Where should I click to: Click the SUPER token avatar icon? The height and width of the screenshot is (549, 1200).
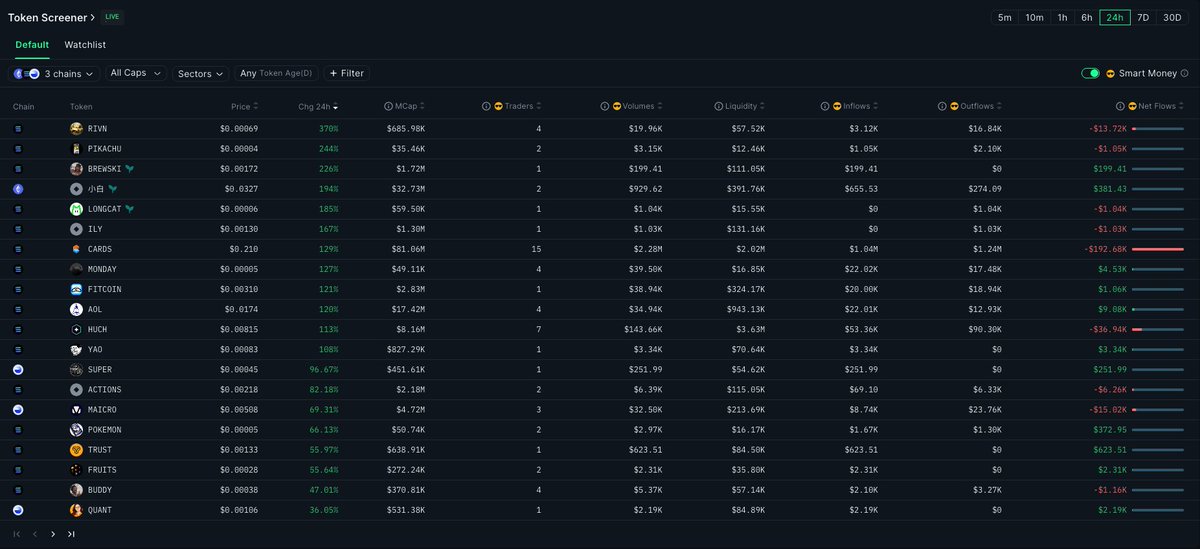76,370
